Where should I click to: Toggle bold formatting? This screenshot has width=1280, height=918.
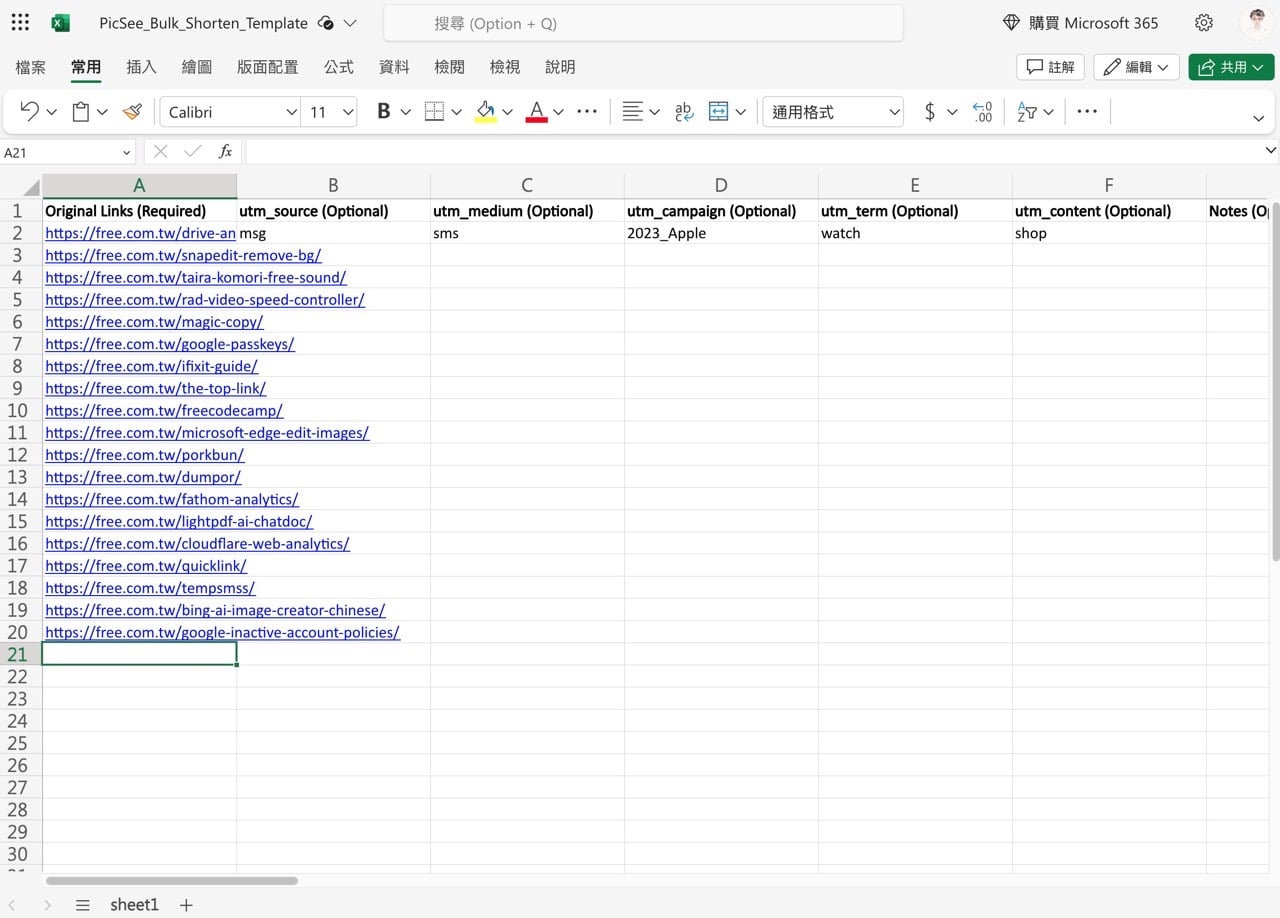[383, 112]
